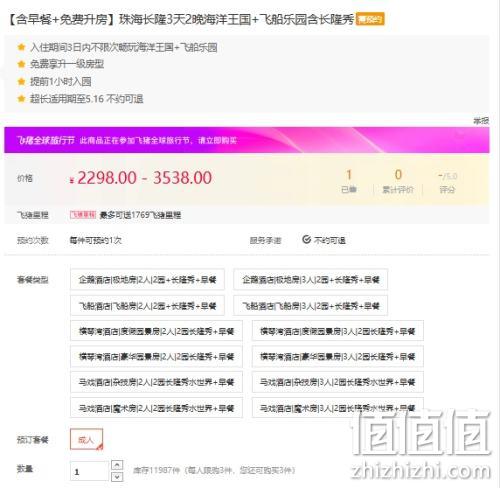Click the 需预约 orange badge next to title

tap(370, 19)
